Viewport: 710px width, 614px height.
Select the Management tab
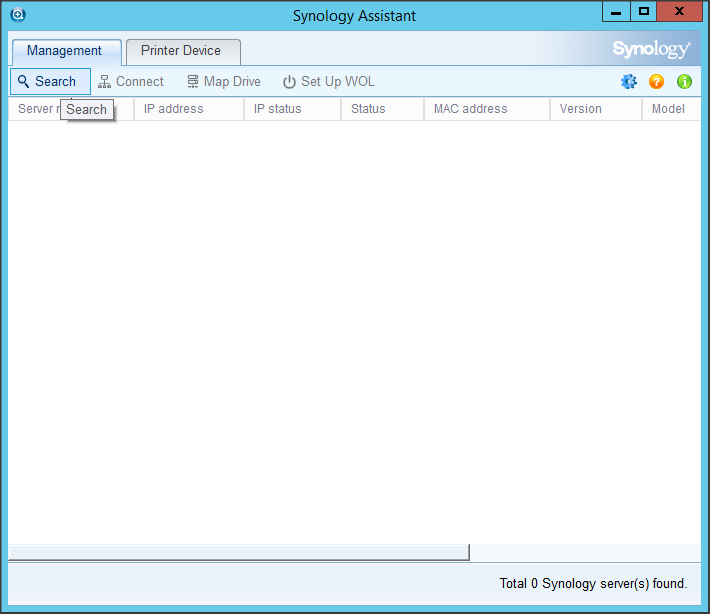tap(65, 51)
